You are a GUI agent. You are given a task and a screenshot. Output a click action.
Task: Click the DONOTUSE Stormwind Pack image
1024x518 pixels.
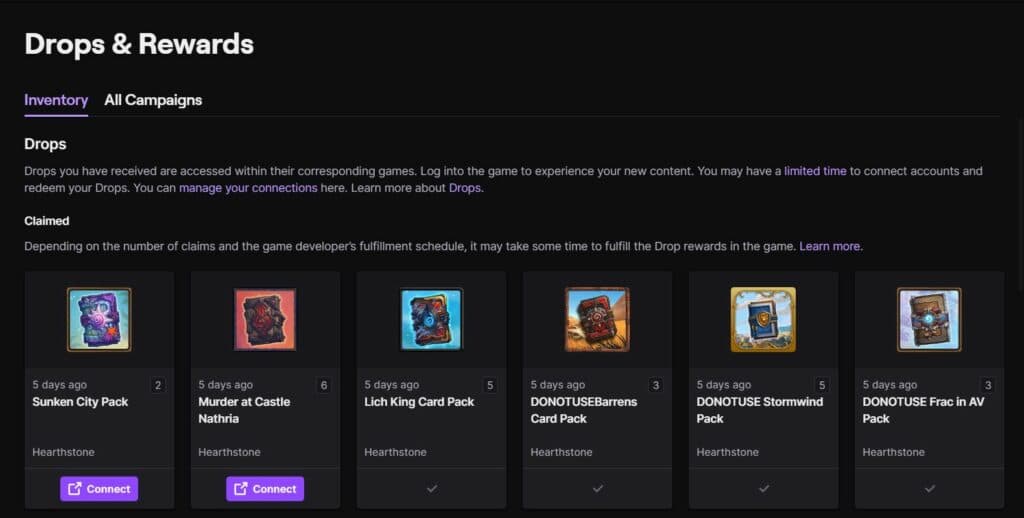tap(763, 319)
